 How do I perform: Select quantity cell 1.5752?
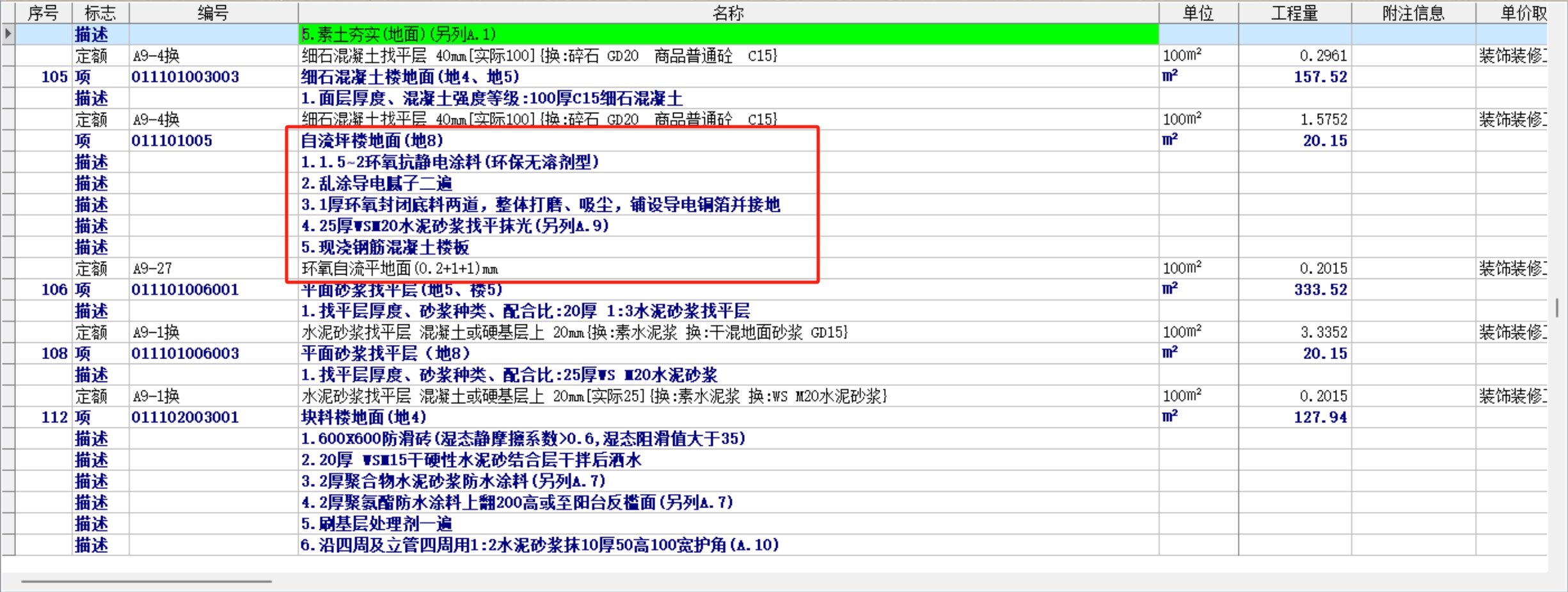tap(1294, 120)
